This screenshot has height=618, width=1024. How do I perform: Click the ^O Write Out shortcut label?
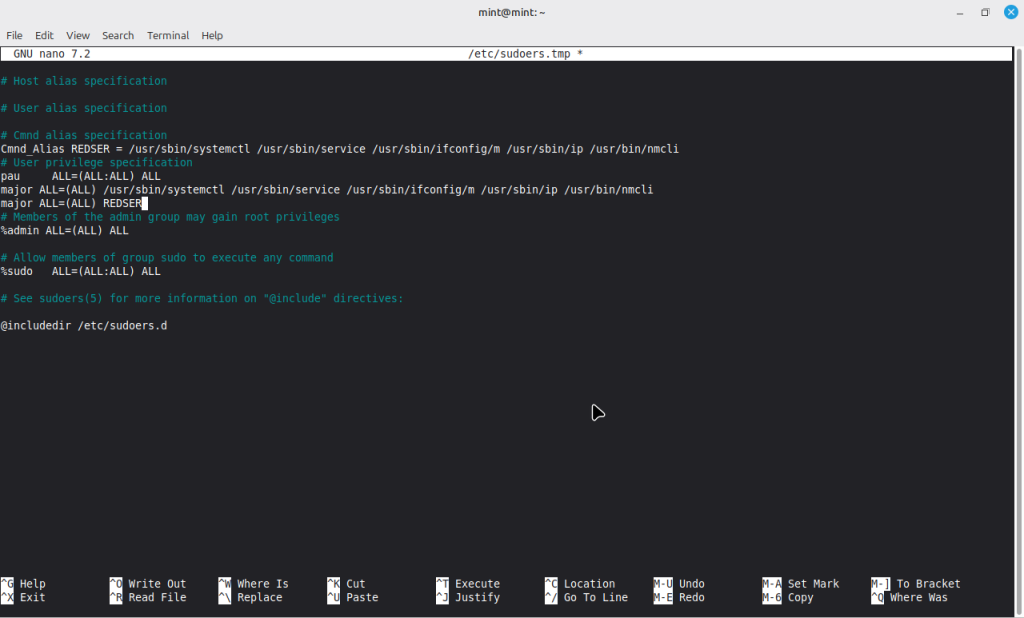[148, 584]
